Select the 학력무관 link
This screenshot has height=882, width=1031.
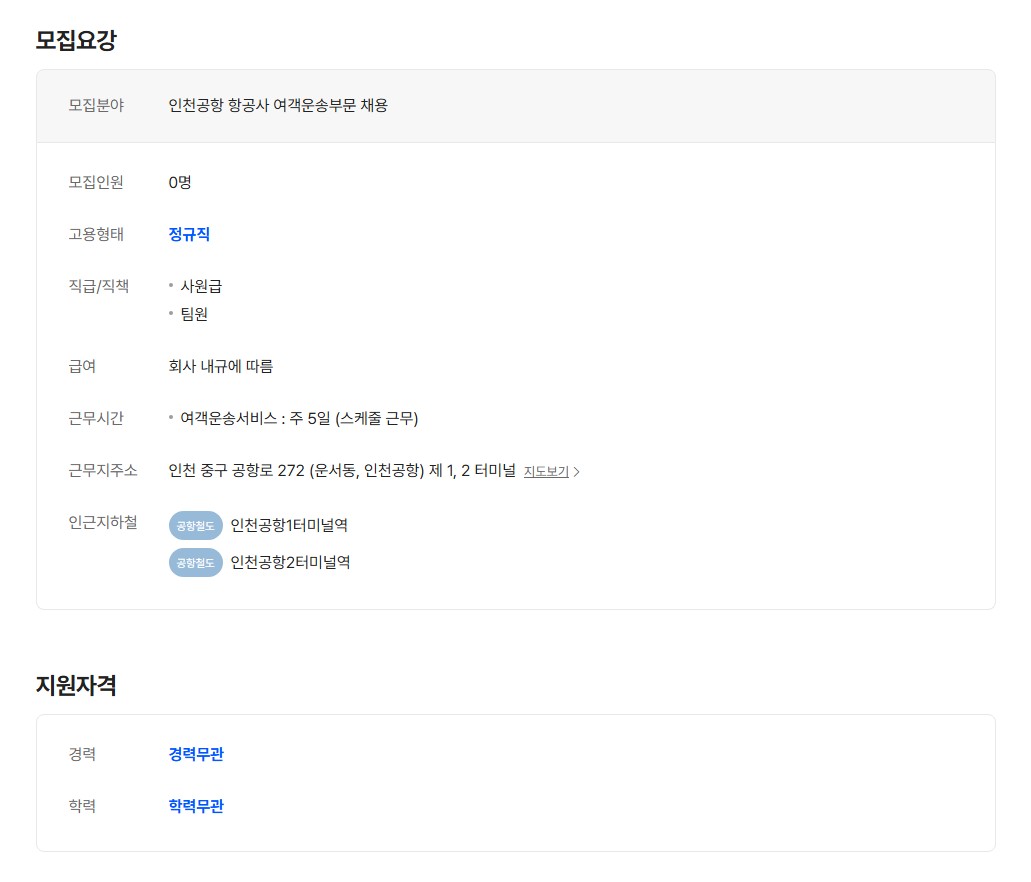tap(196, 806)
